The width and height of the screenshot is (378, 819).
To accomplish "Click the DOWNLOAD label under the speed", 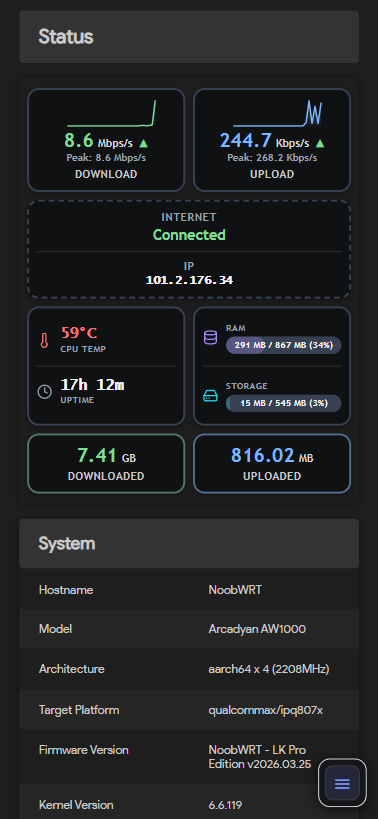I will click(106, 174).
